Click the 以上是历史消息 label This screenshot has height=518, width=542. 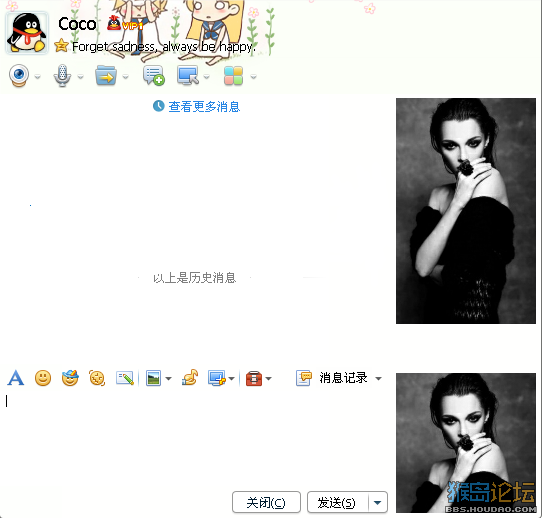(195, 277)
